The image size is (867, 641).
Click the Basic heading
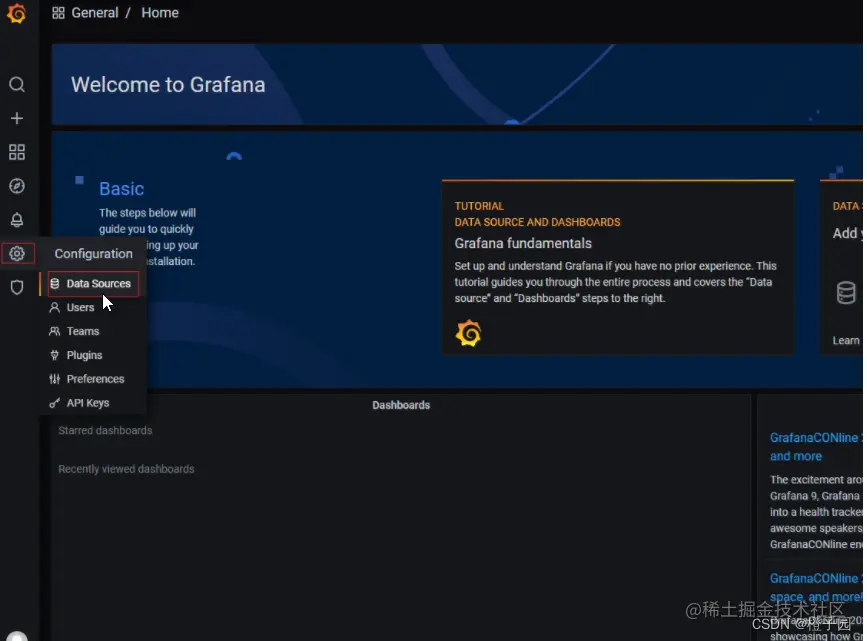point(122,189)
